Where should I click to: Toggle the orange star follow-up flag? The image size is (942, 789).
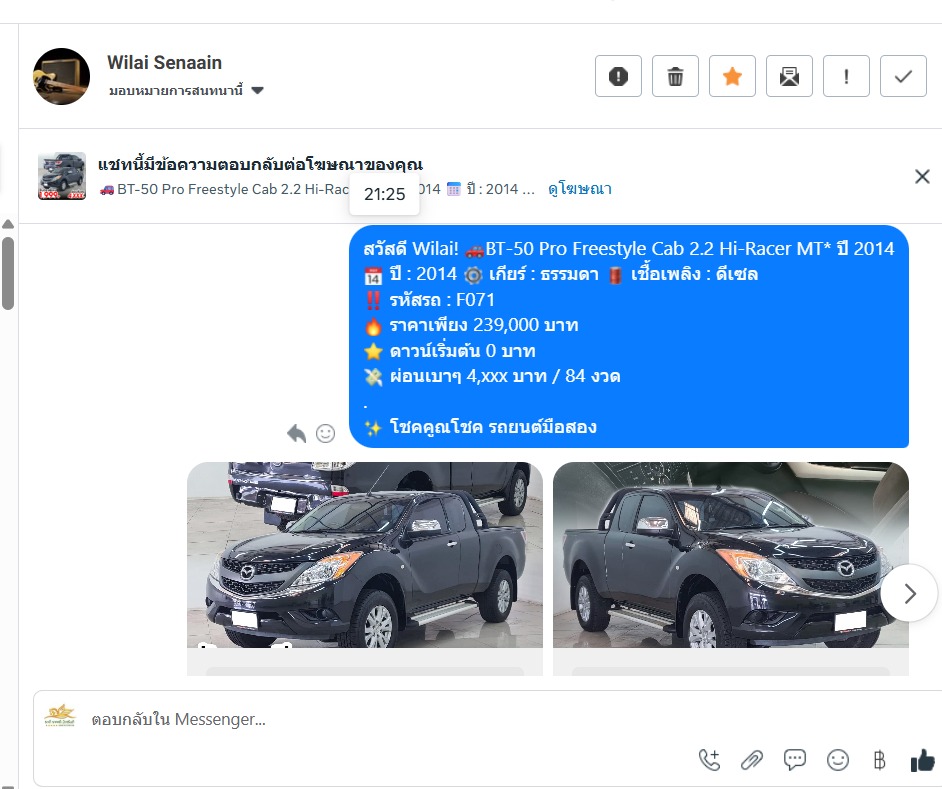pos(732,76)
